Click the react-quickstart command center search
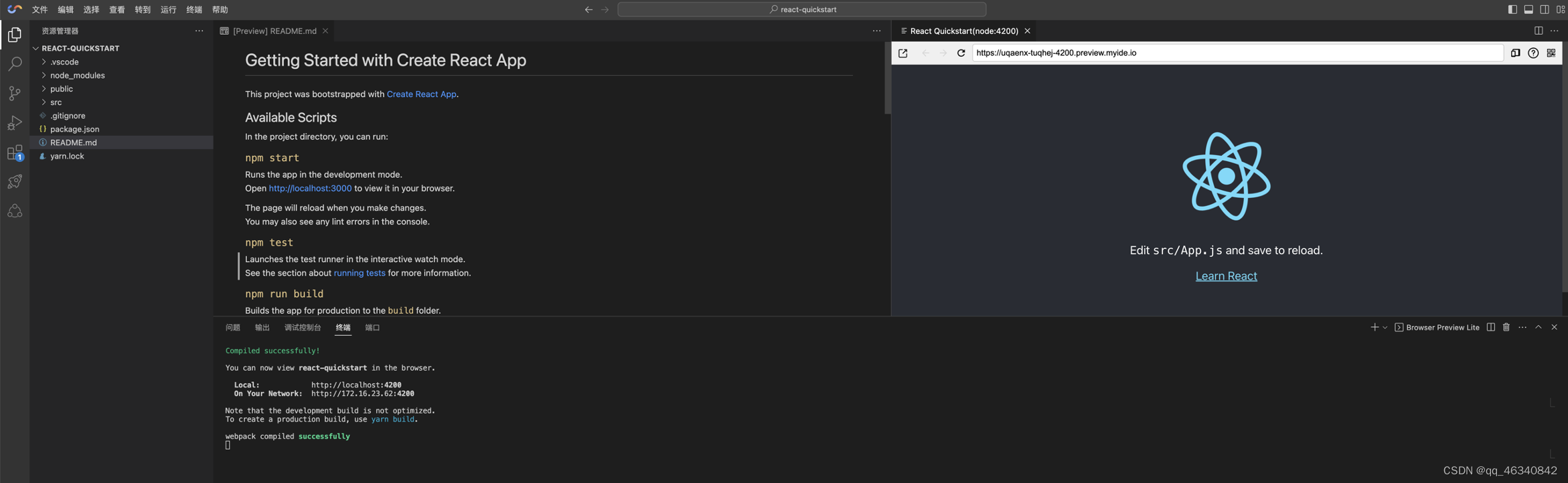Viewport: 1568px width, 483px height. pos(801,9)
